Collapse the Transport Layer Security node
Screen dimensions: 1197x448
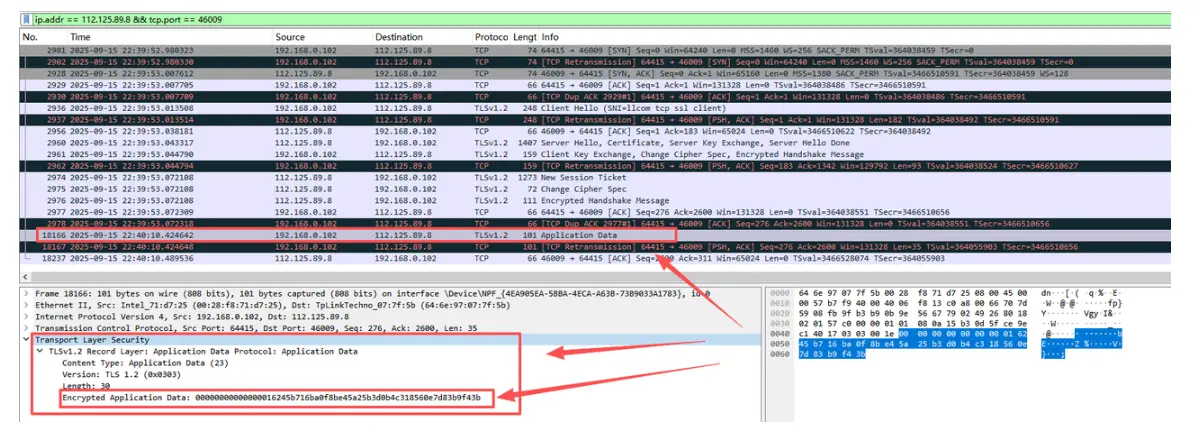click(x=27, y=340)
